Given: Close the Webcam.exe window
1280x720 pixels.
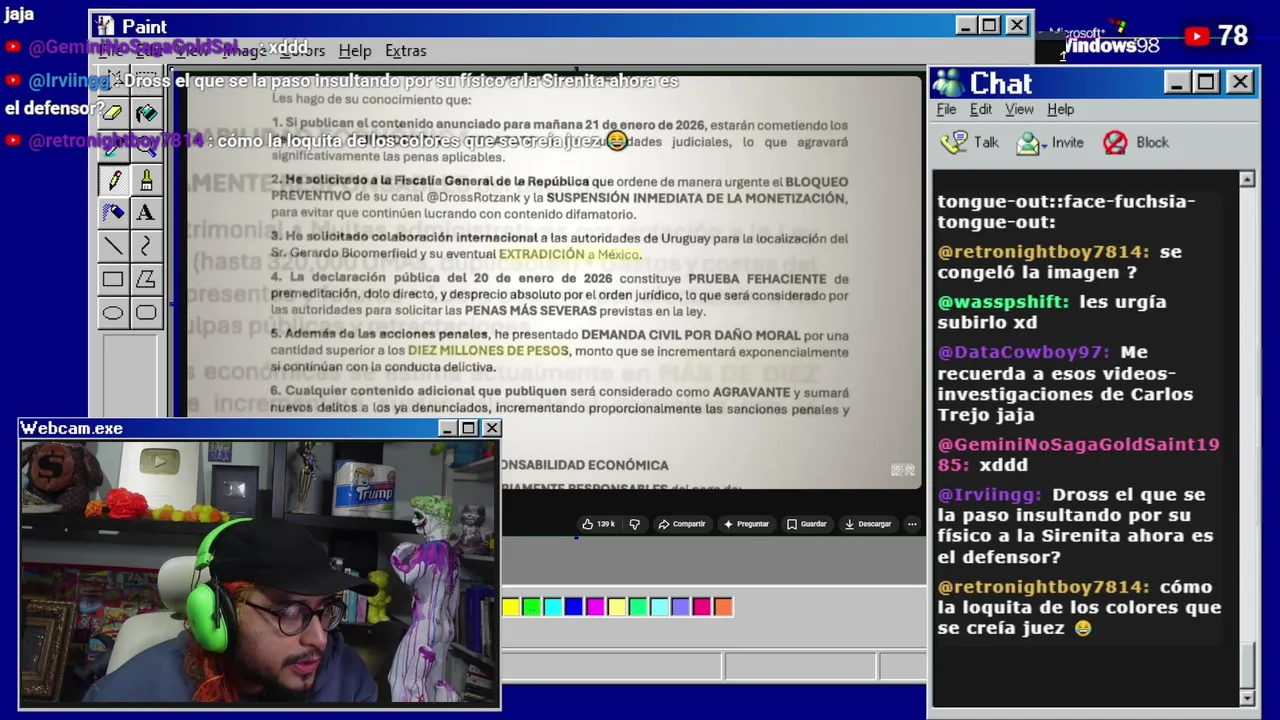Looking at the screenshot, I should pyautogui.click(x=492, y=428).
